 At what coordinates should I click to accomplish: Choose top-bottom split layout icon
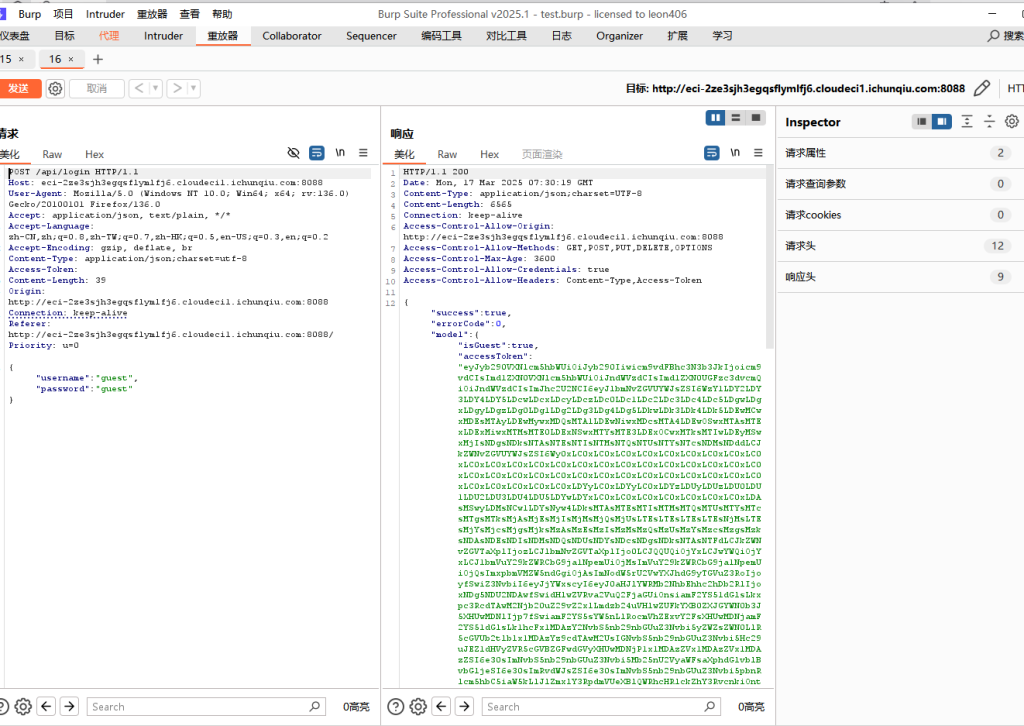click(735, 118)
